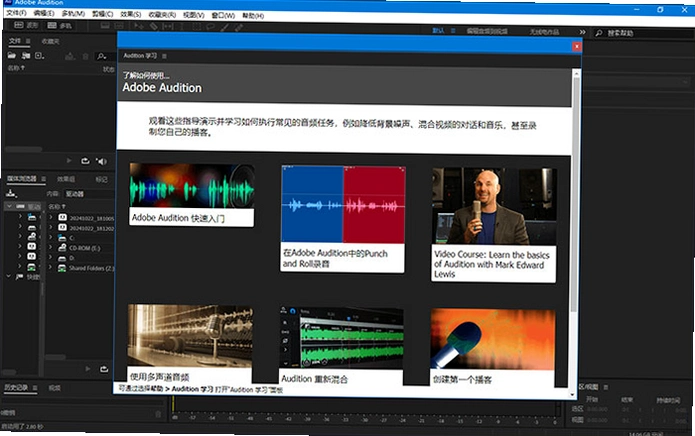The width and height of the screenshot is (695, 436).
Task: Click Learn panel scroll-down arrow
Action: [573, 394]
